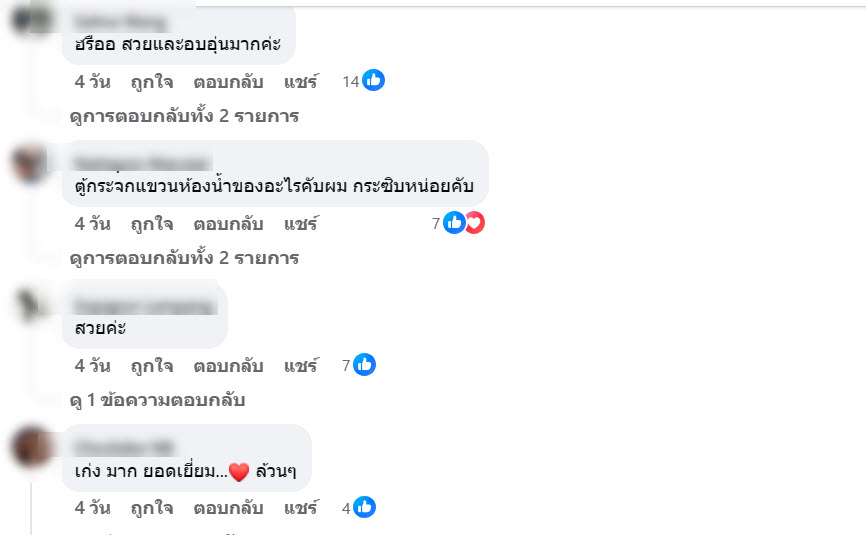
Task: Click แชร์ under the เก่ง มาก ยอดเยี่ยม comment
Action: (x=300, y=508)
